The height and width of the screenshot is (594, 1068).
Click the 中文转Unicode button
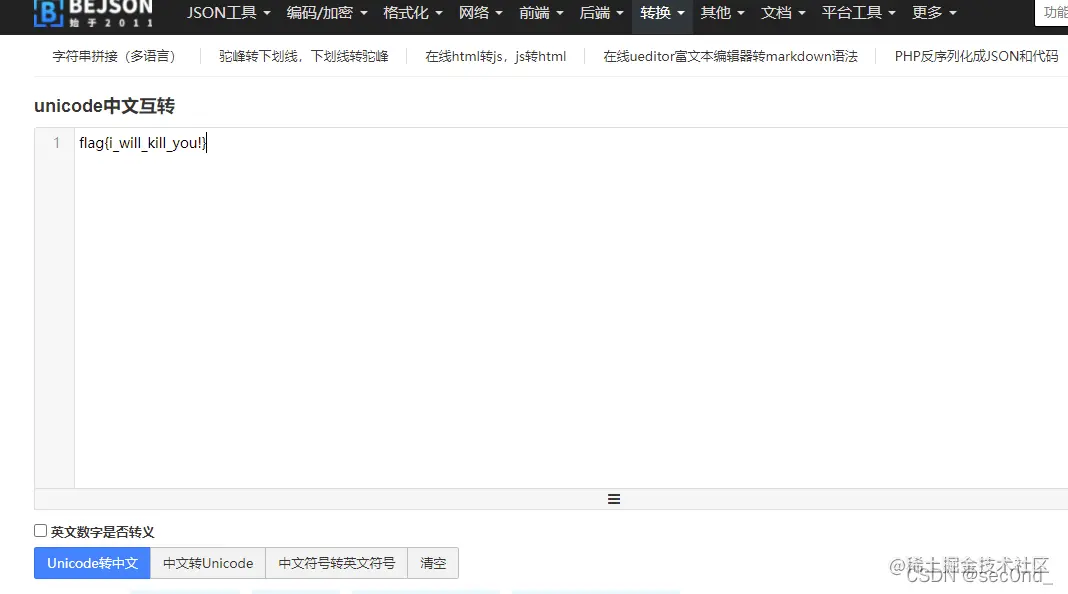(208, 563)
